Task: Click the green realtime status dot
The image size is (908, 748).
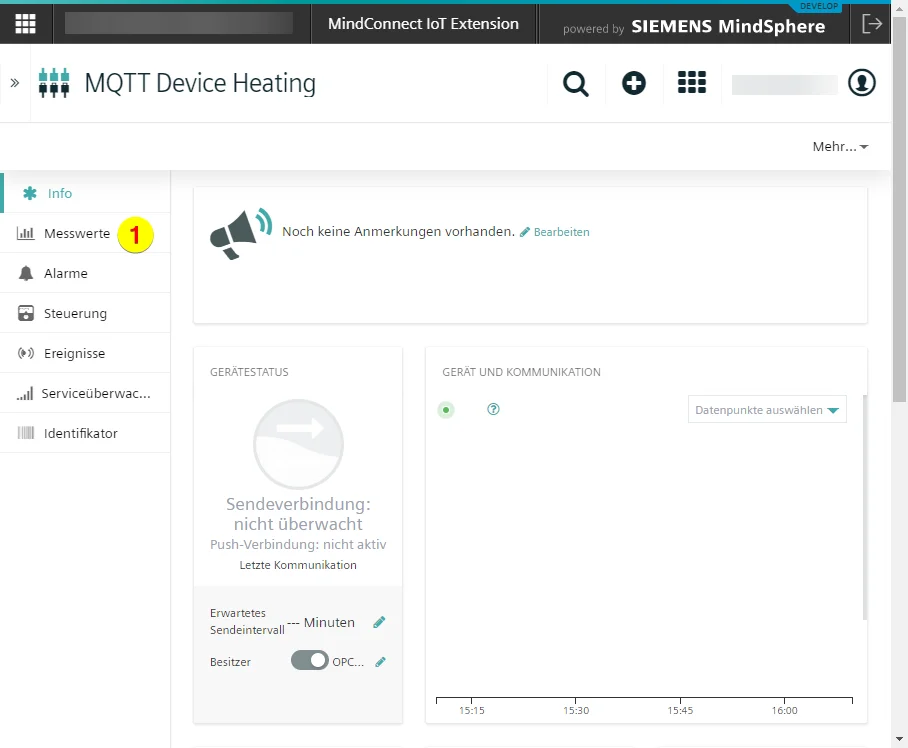Action: (x=446, y=410)
